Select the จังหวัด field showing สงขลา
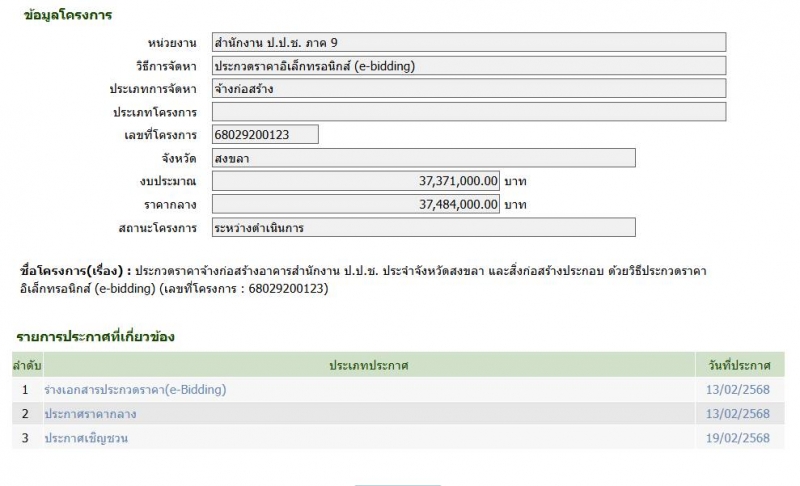 [423, 158]
